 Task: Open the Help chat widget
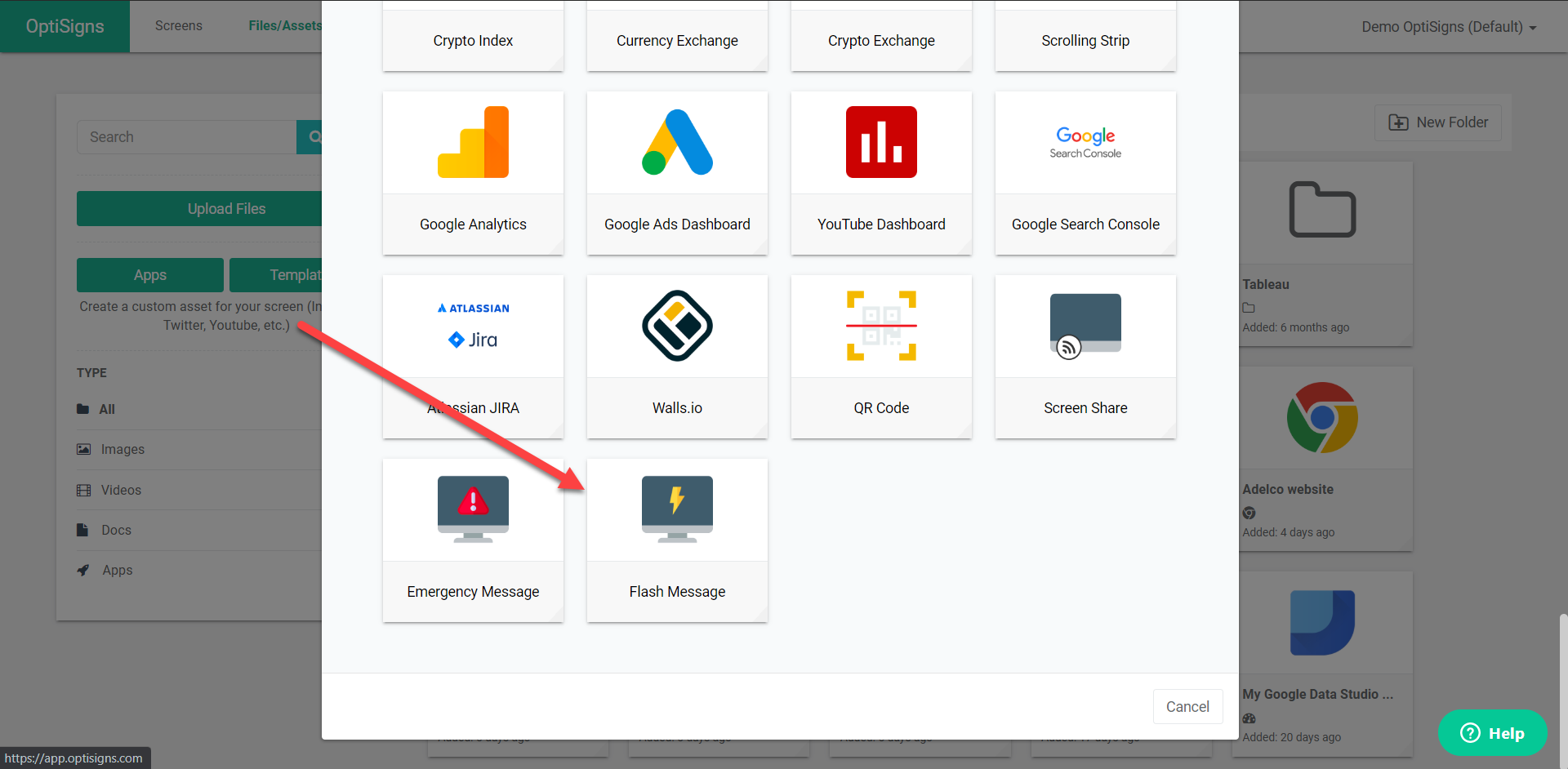coord(1492,733)
